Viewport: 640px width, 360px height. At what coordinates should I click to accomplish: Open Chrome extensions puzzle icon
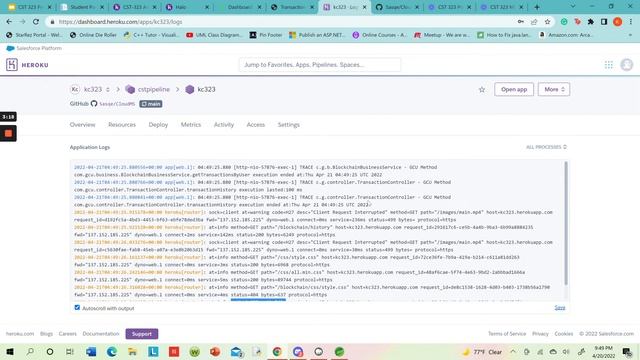click(591, 22)
